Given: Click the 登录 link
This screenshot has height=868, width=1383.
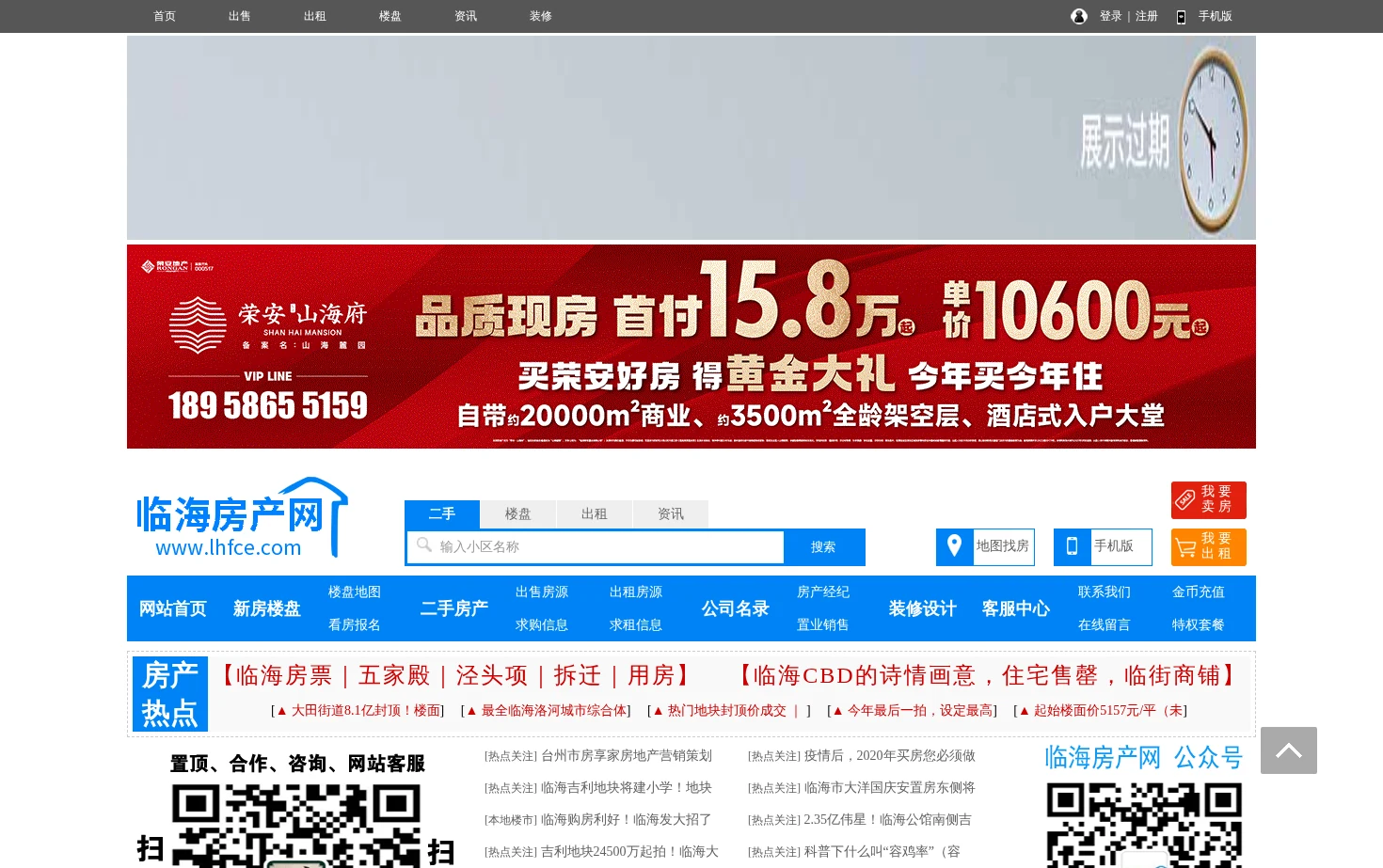Looking at the screenshot, I should click(x=1111, y=16).
